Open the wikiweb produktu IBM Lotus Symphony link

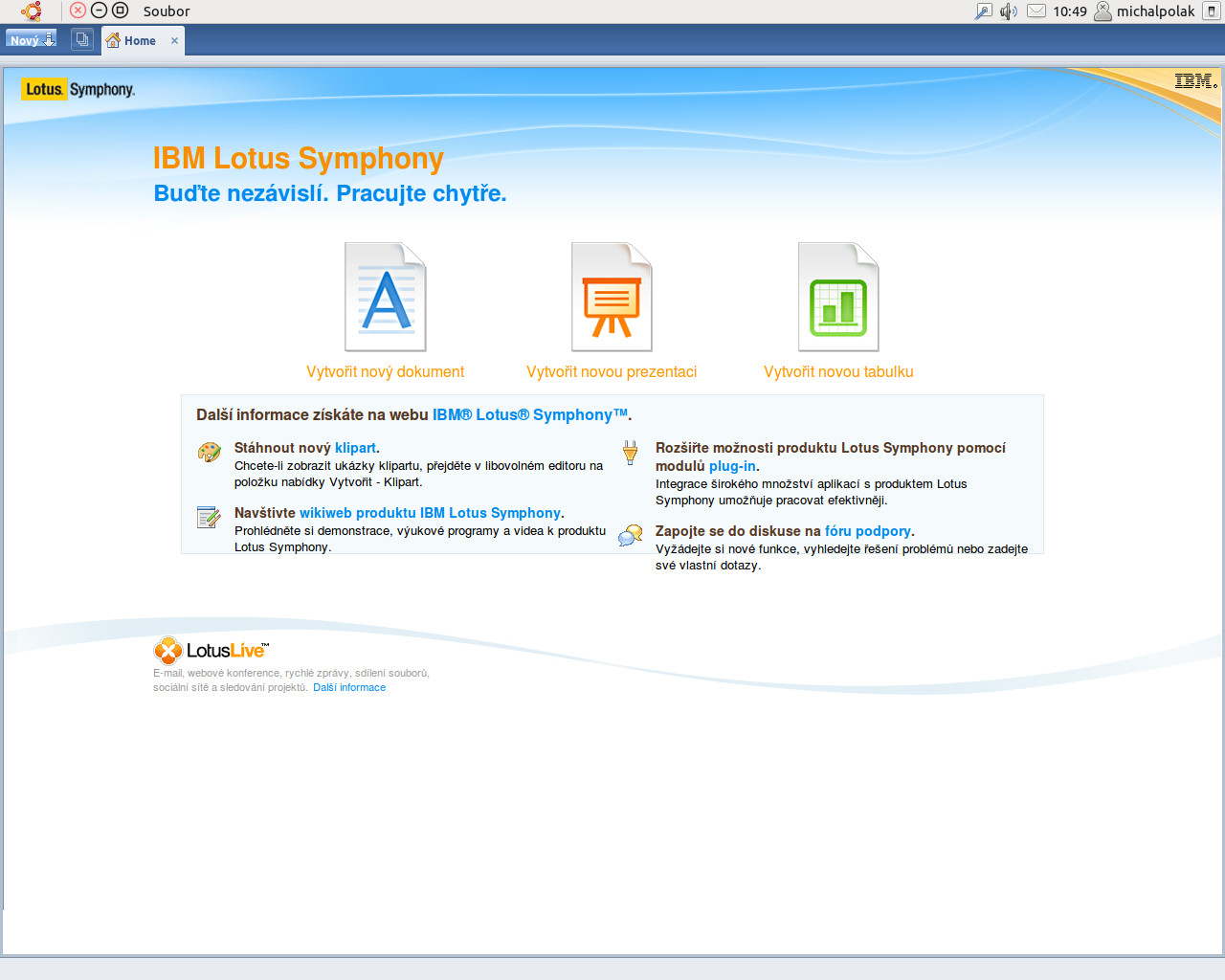click(x=430, y=513)
